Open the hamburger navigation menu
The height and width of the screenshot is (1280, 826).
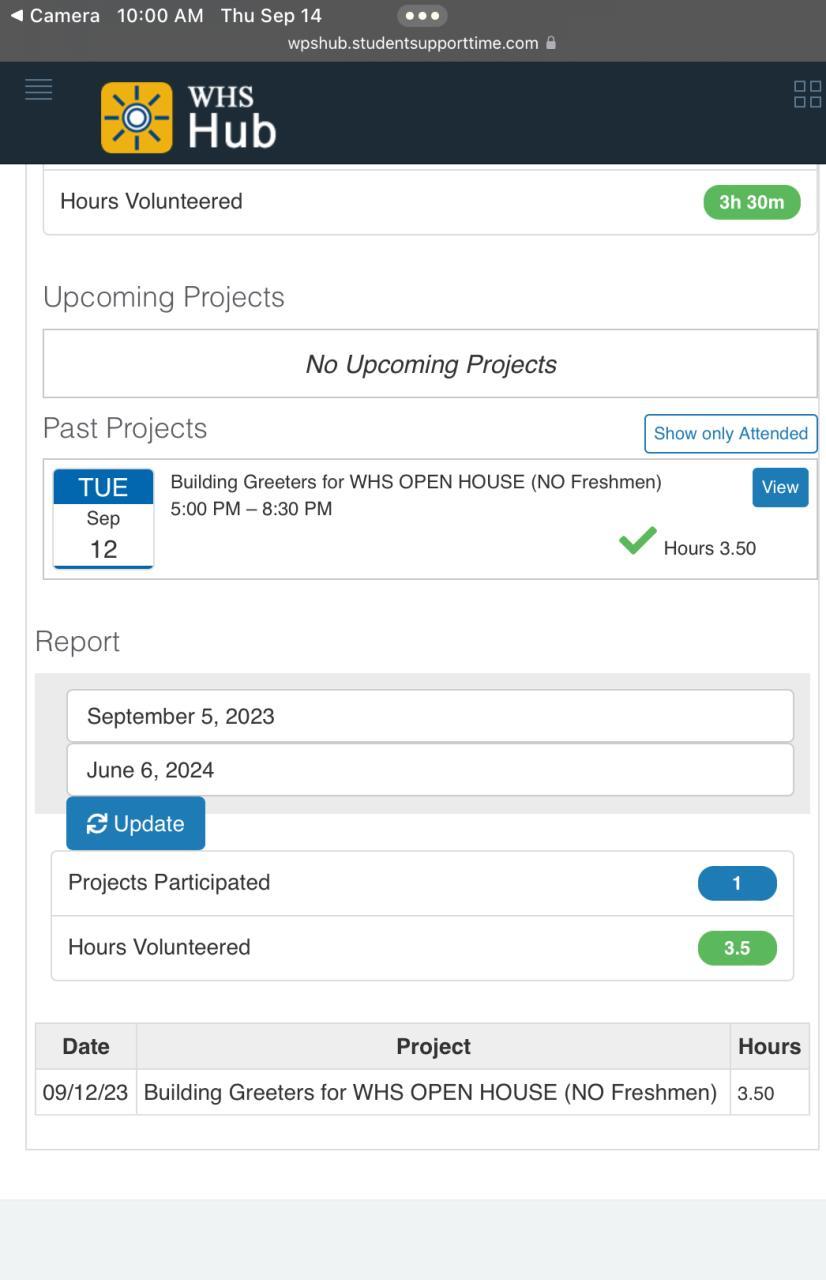[38, 90]
